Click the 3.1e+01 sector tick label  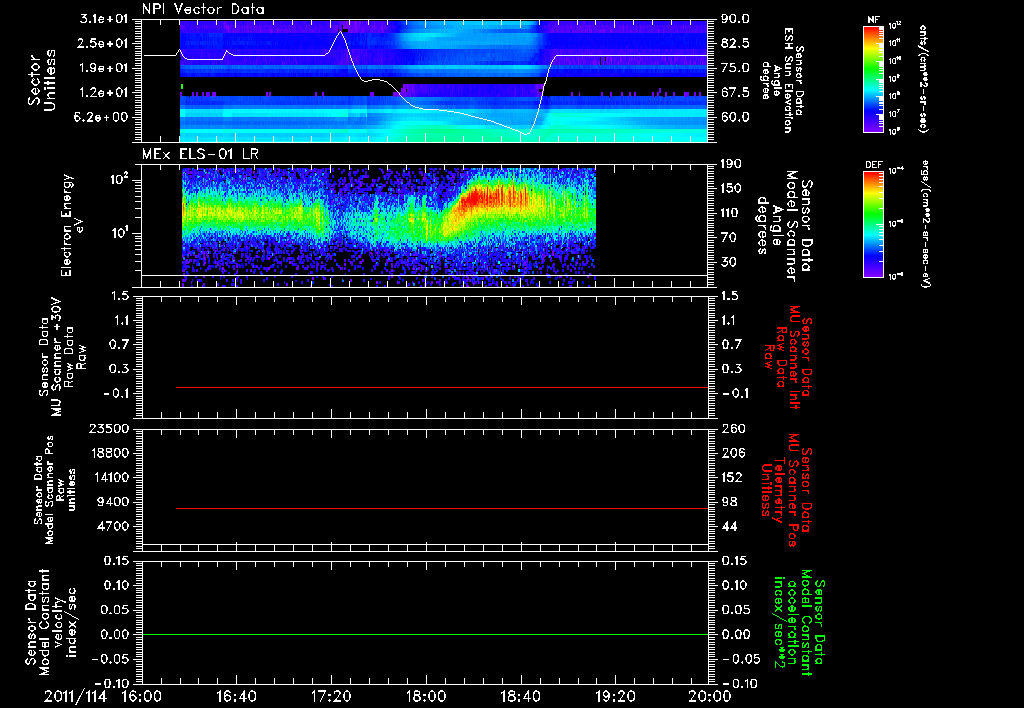coord(106,19)
